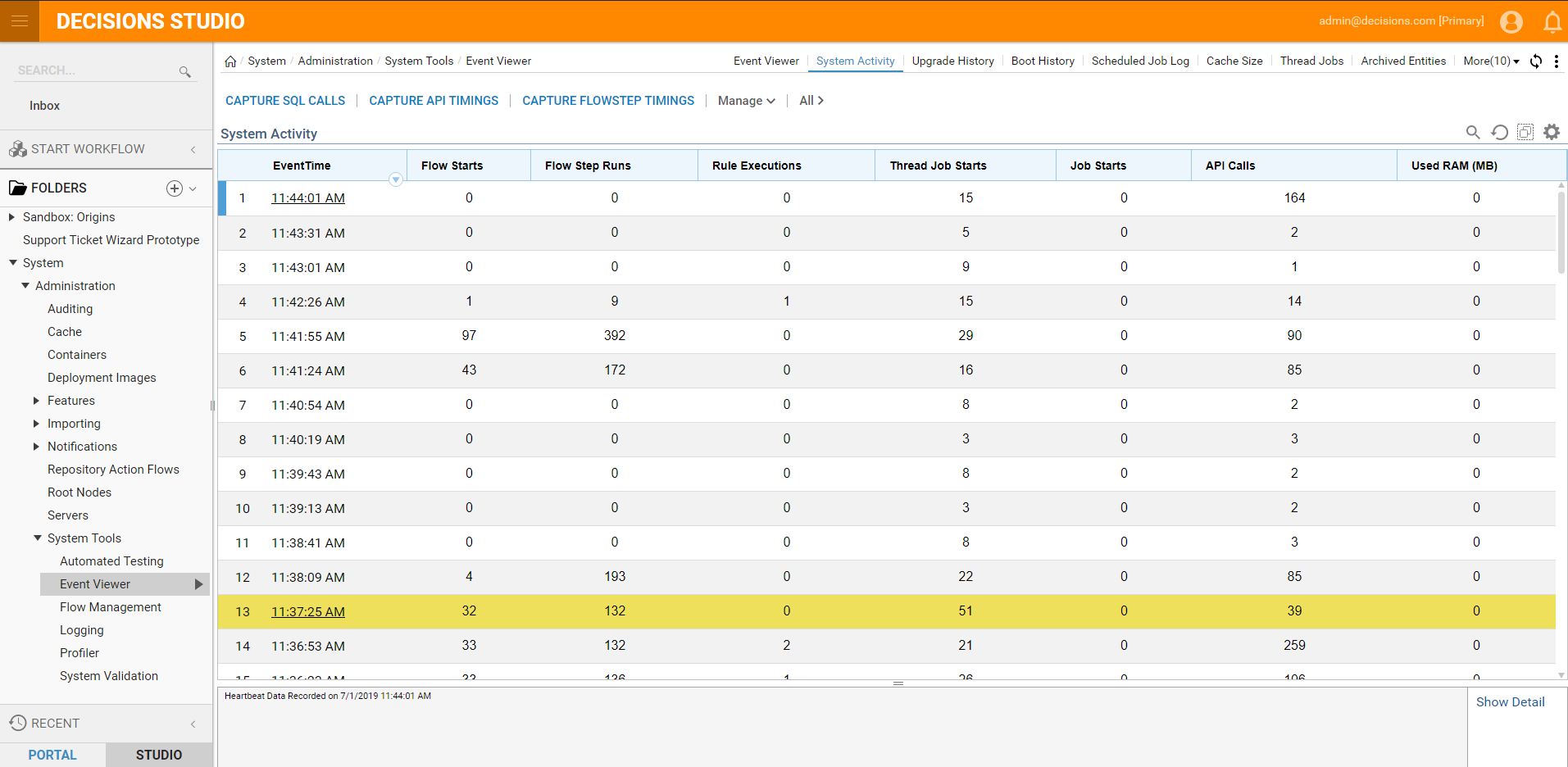Expand the Importing folder
The width and height of the screenshot is (1568, 767).
tap(36, 424)
